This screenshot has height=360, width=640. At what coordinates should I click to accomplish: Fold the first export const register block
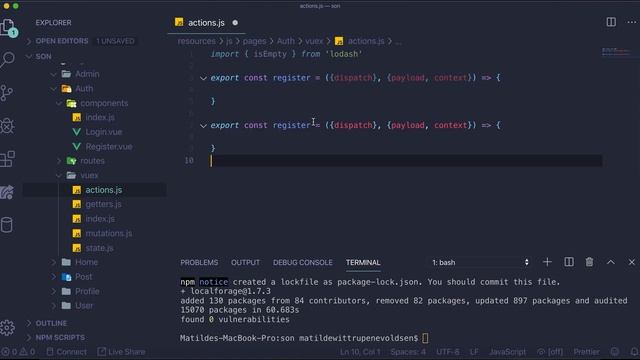(x=203, y=78)
